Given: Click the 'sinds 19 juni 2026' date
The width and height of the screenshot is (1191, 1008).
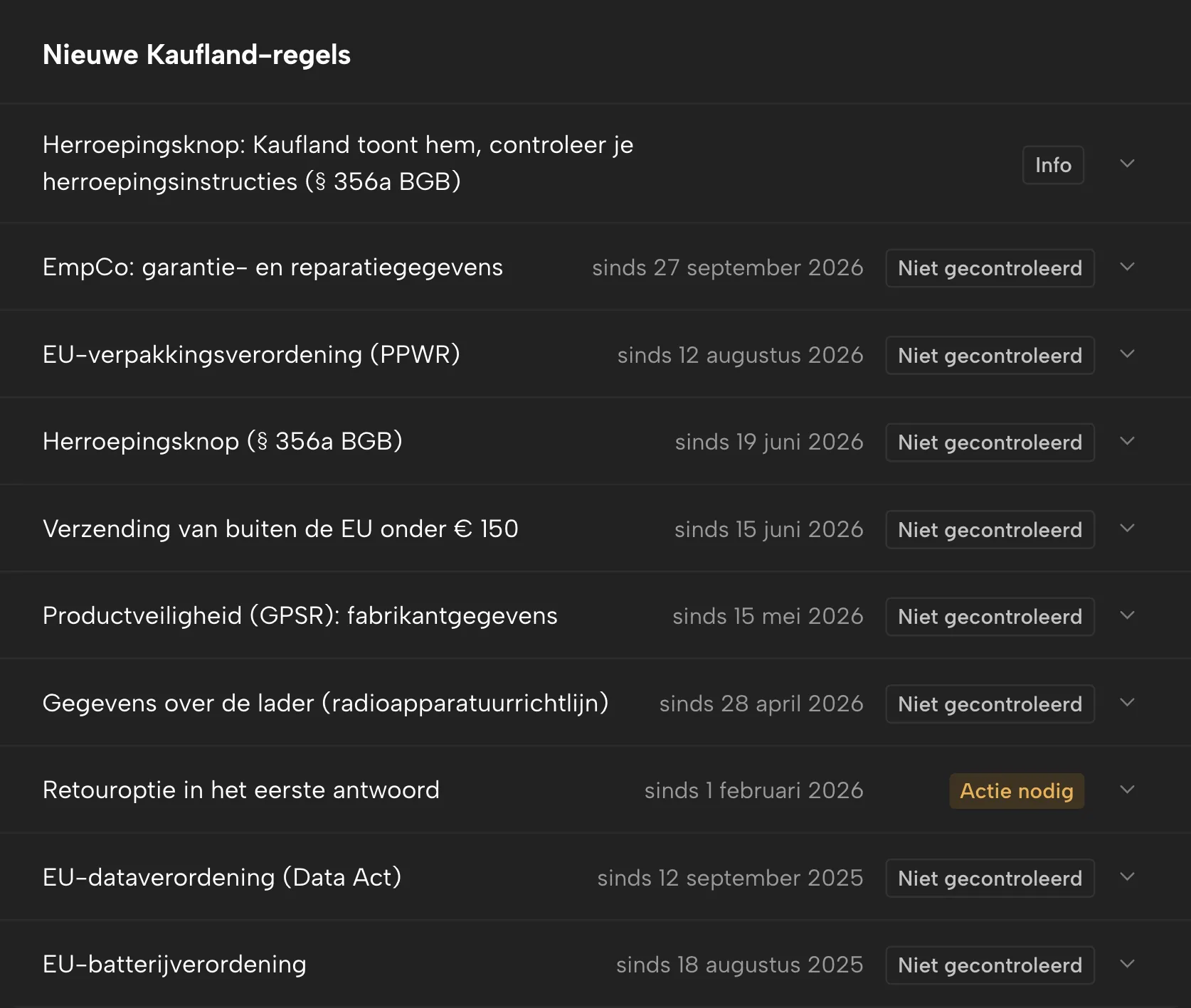Looking at the screenshot, I should click(769, 442).
